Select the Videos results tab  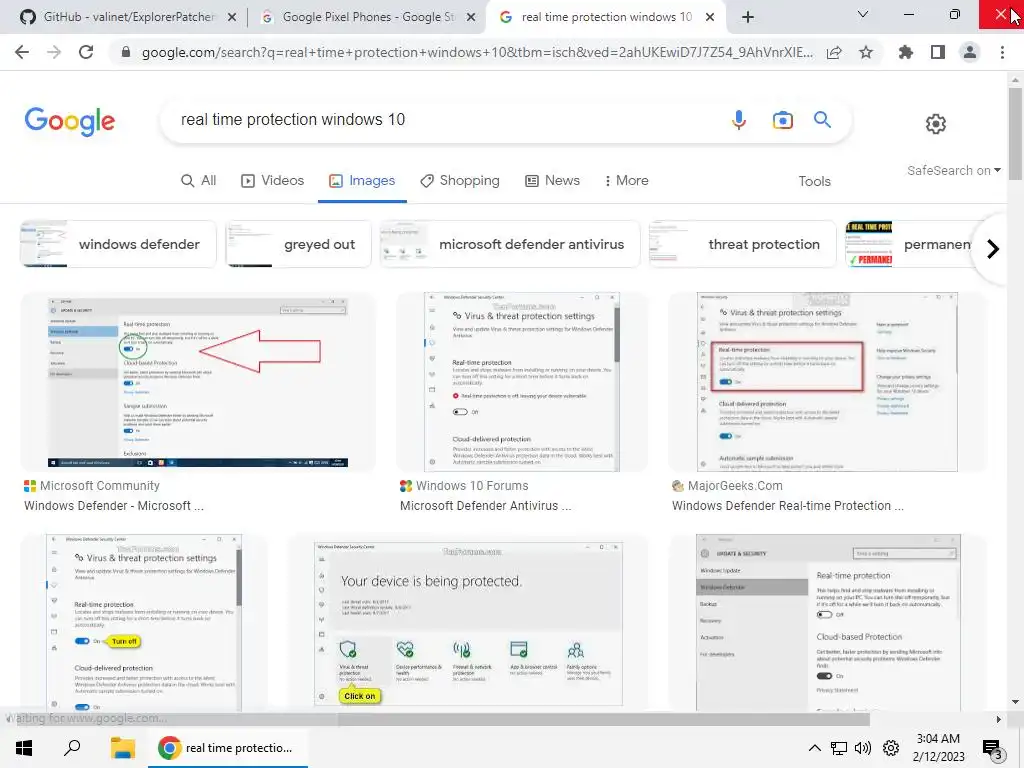[272, 180]
